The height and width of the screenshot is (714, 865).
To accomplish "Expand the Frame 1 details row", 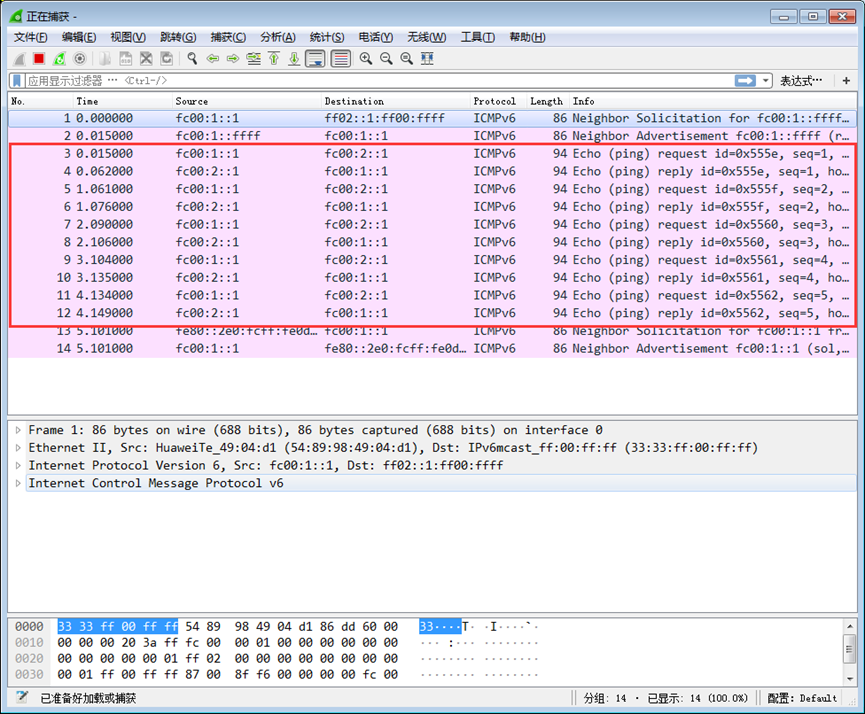I will [x=18, y=430].
